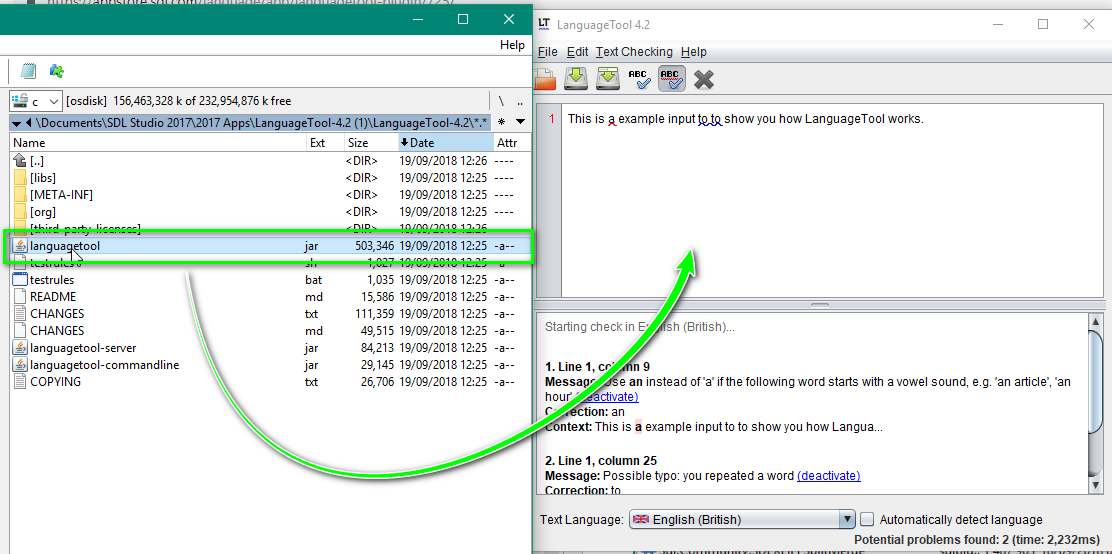Click the Save icon in LanguageTool toolbar
This screenshot has height=554, width=1112.
576,78
